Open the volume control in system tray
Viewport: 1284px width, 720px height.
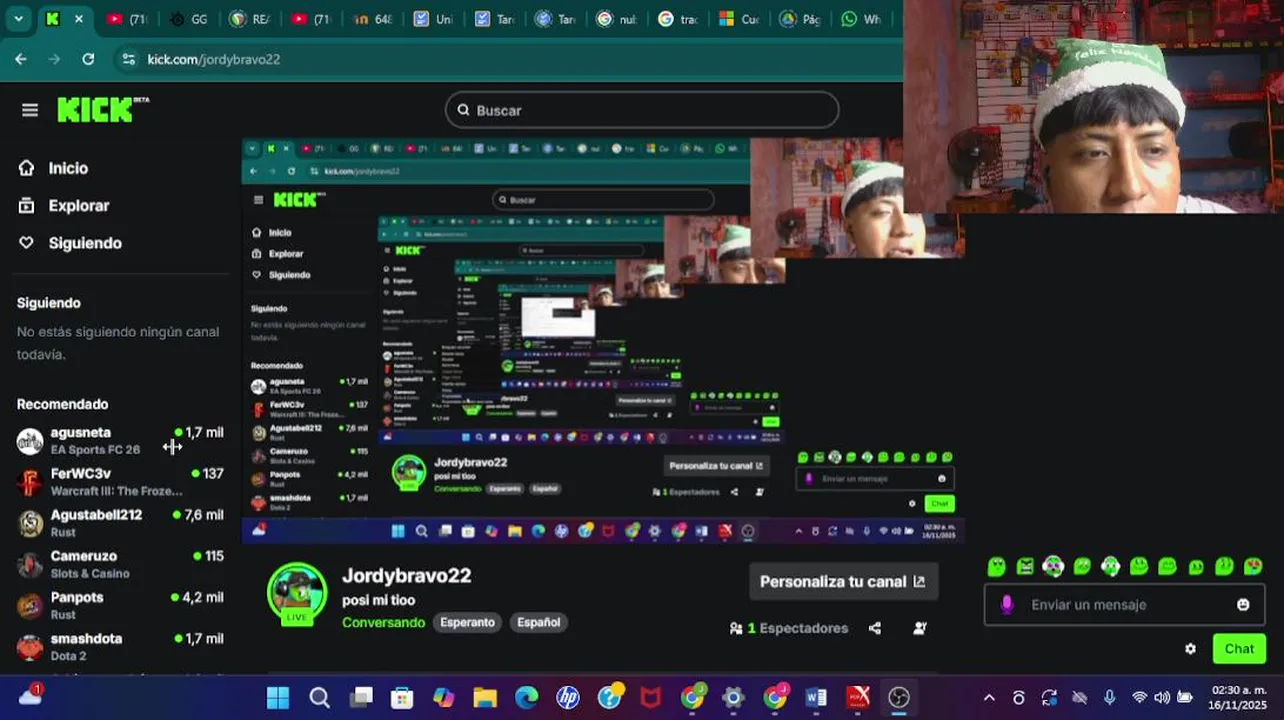coord(1162,698)
